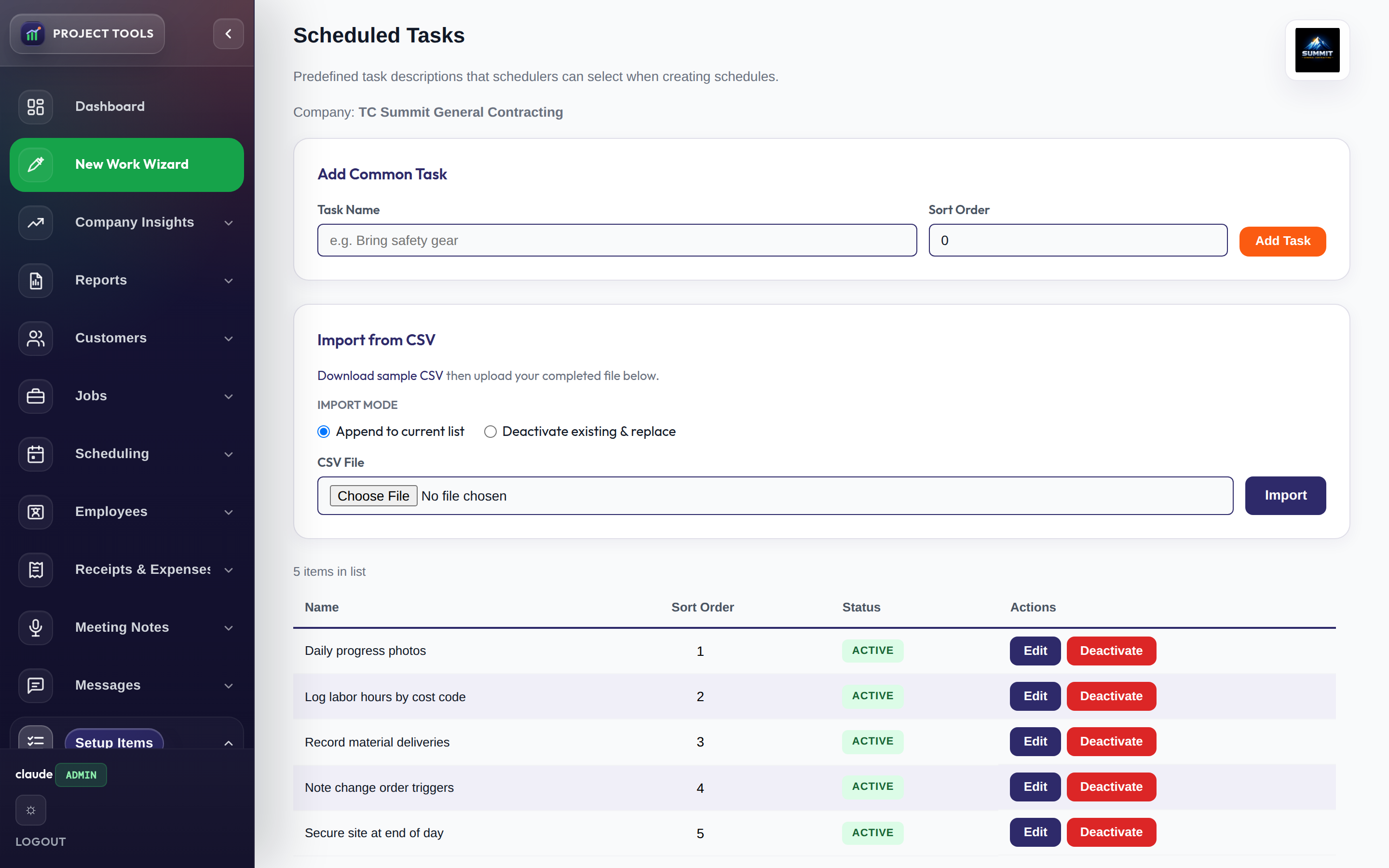Click the Project Tools chart logo icon
Viewport: 1389px width, 868px height.
click(x=33, y=34)
